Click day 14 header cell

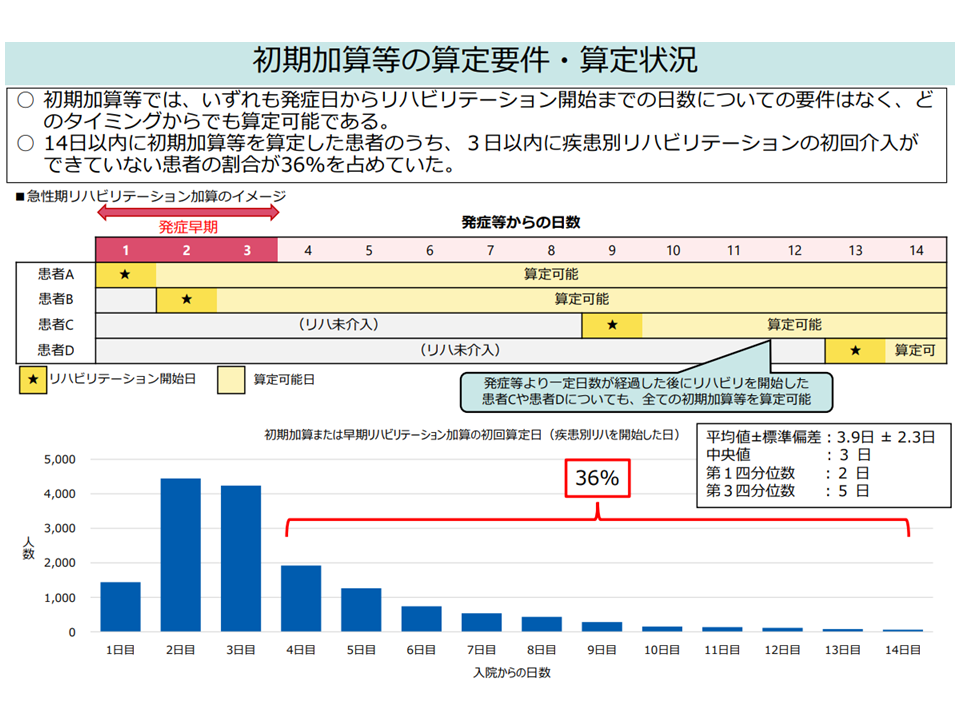(x=916, y=250)
